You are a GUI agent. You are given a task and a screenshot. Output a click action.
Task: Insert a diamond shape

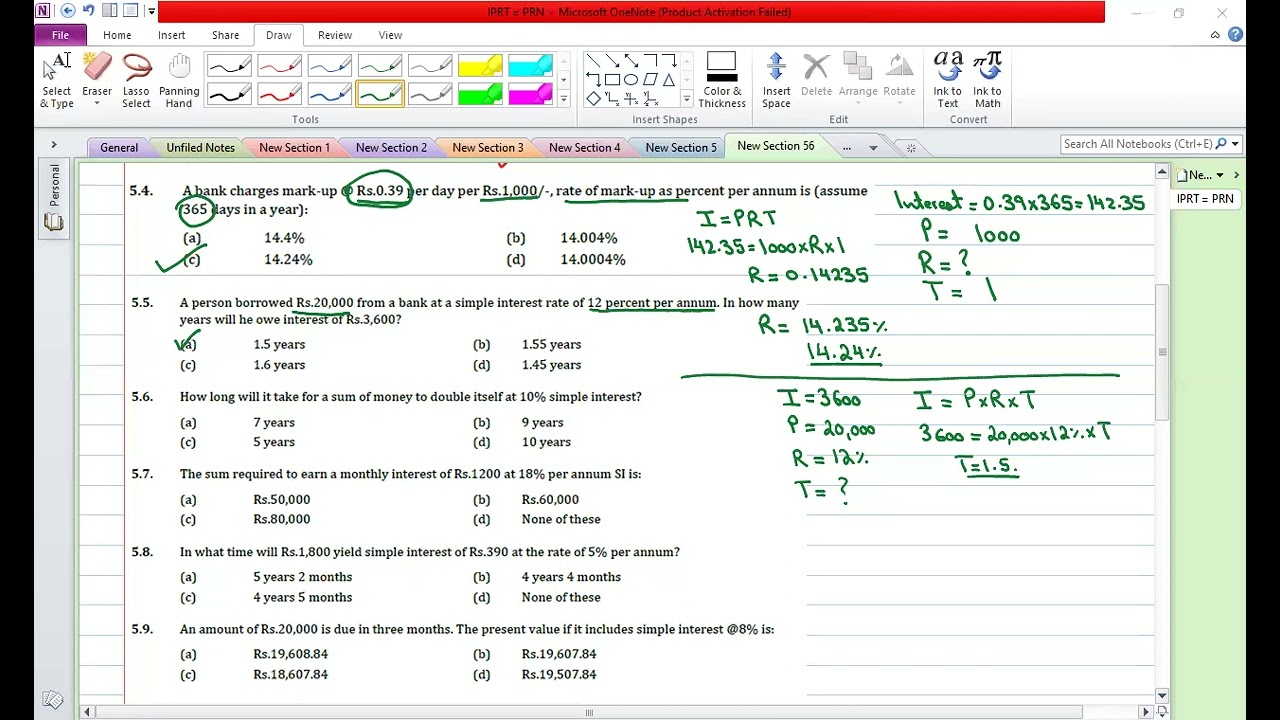click(x=593, y=99)
